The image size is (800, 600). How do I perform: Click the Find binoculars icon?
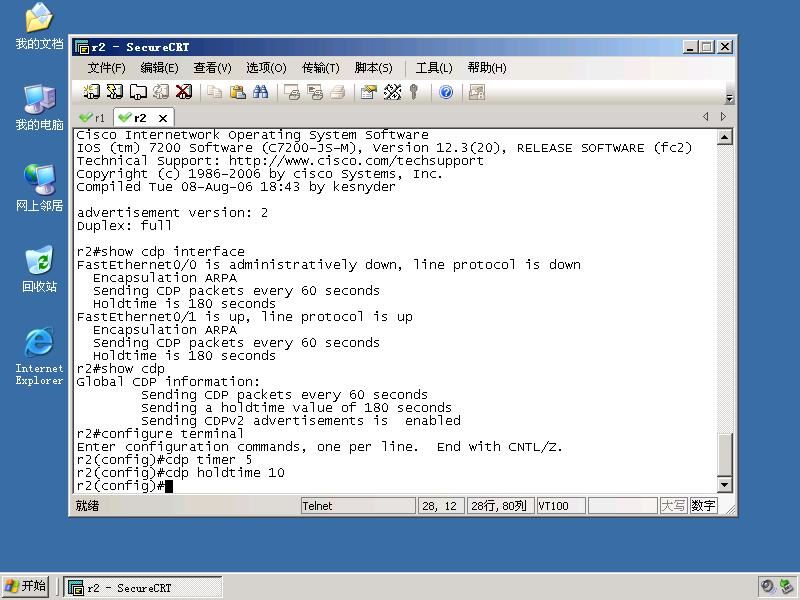point(260,92)
